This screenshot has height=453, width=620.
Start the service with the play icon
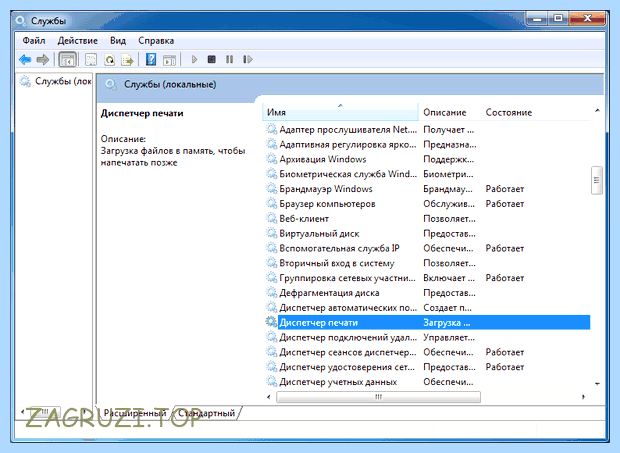click(x=194, y=59)
